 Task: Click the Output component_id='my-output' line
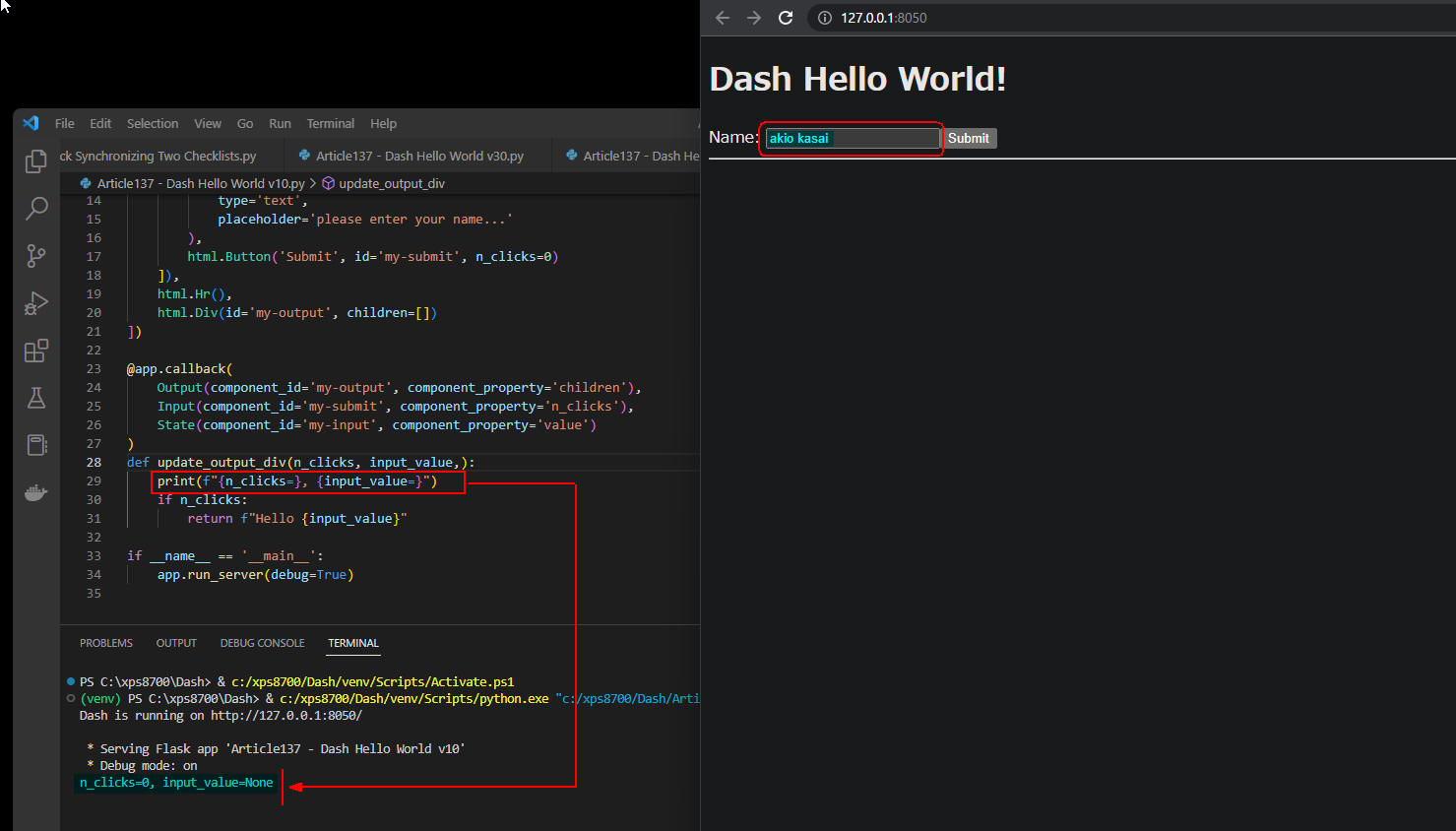399,387
